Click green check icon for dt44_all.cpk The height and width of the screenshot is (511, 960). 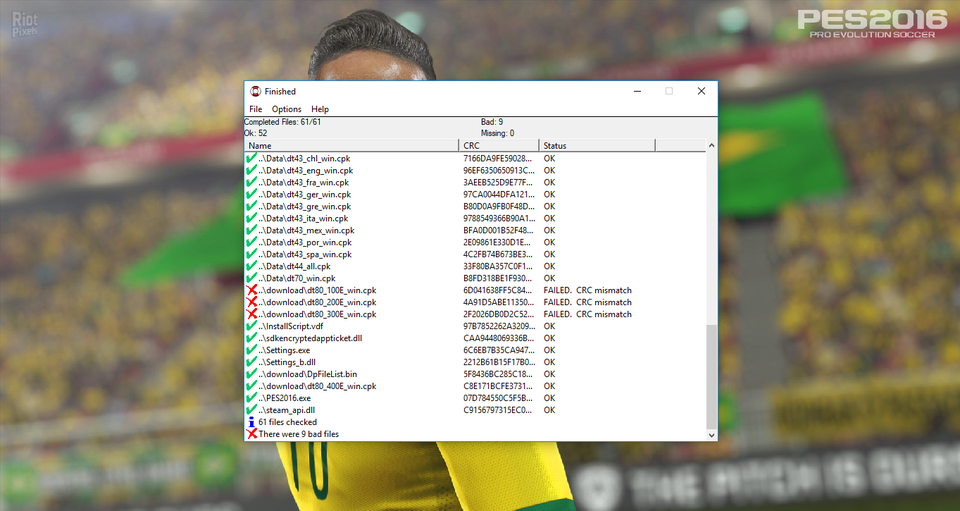tap(252, 266)
